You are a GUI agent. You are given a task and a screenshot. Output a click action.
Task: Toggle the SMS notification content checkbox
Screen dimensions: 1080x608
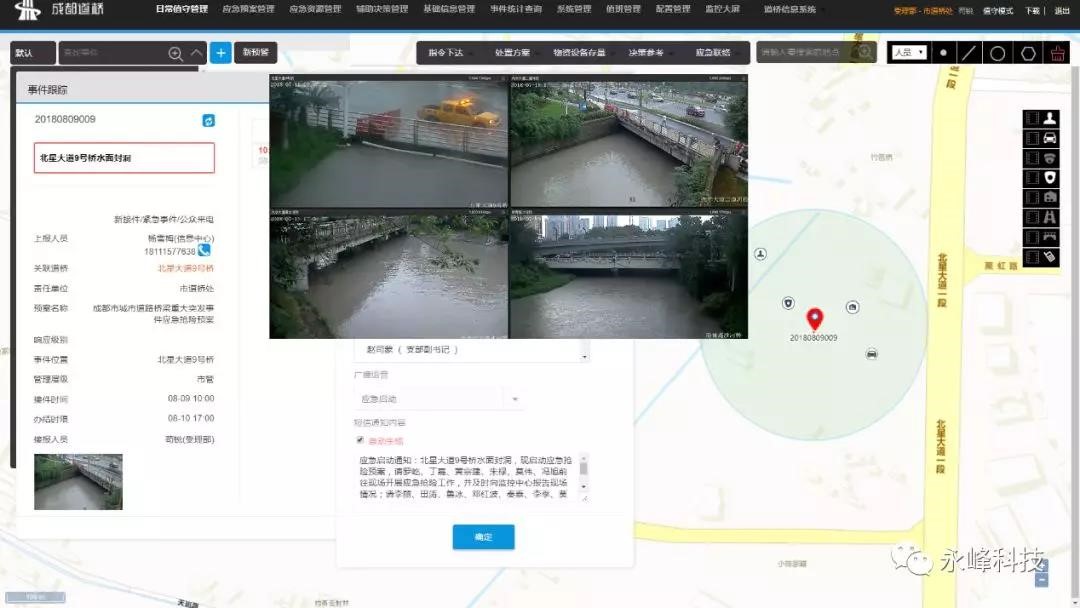(360, 440)
